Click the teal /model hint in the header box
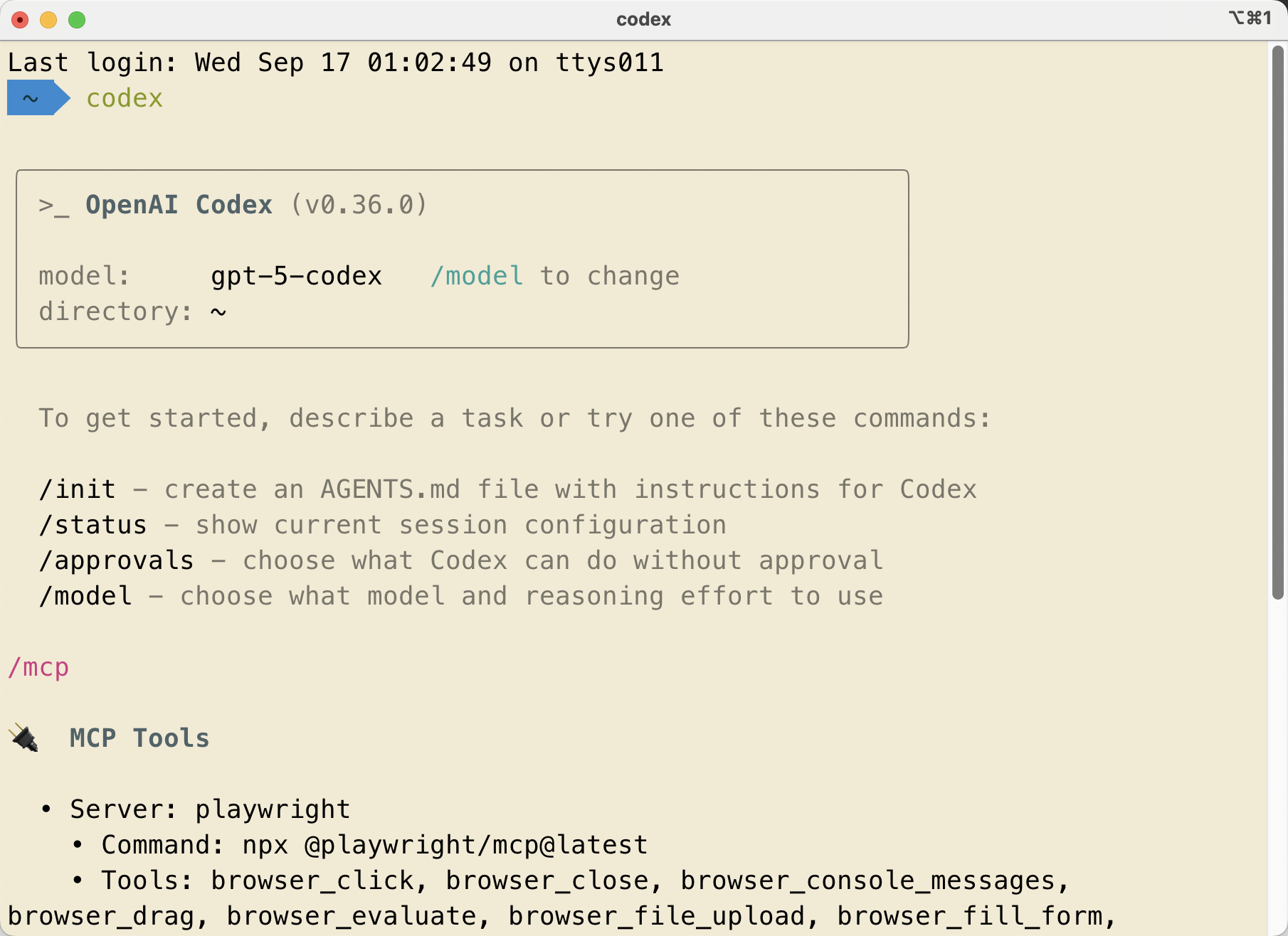The image size is (1288, 936). coord(477,276)
